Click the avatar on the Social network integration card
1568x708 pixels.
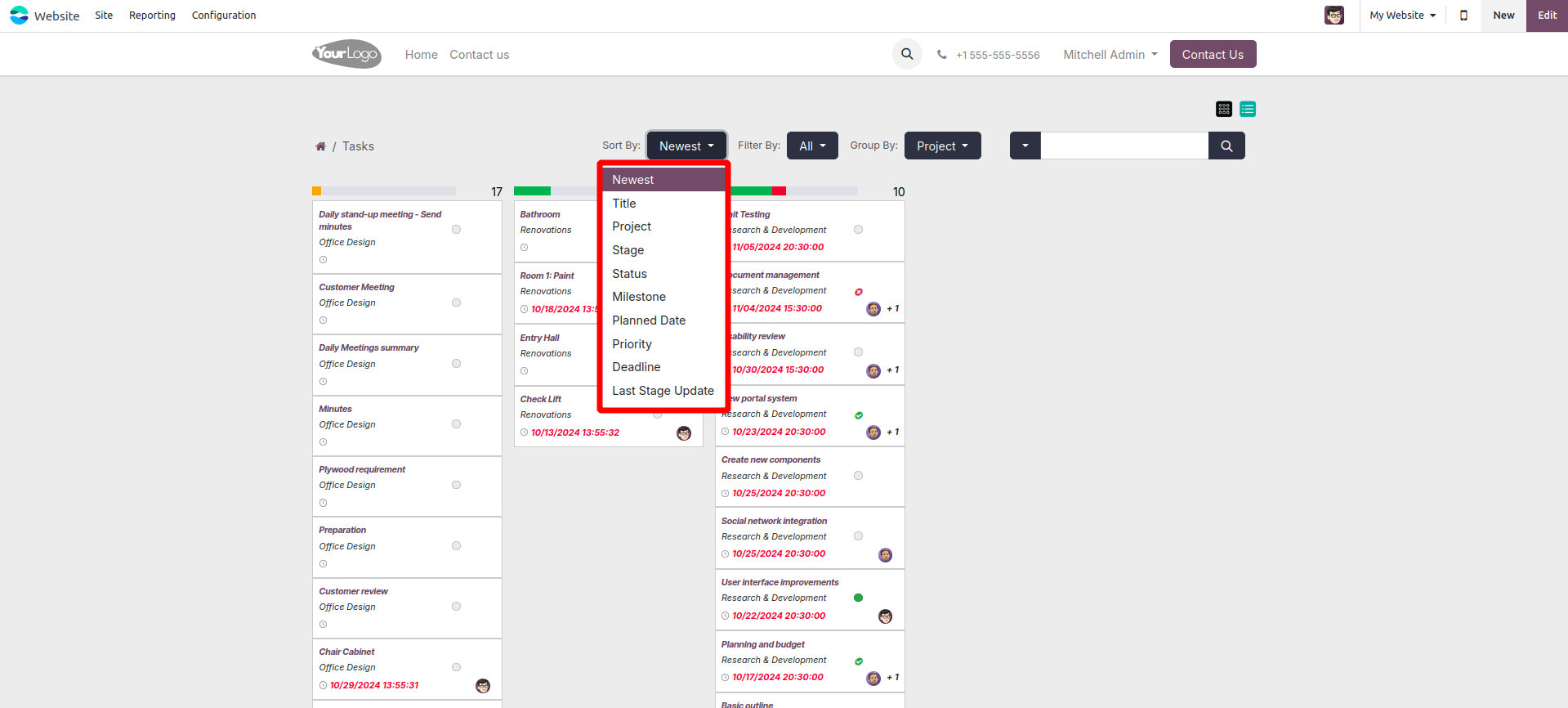coord(885,555)
